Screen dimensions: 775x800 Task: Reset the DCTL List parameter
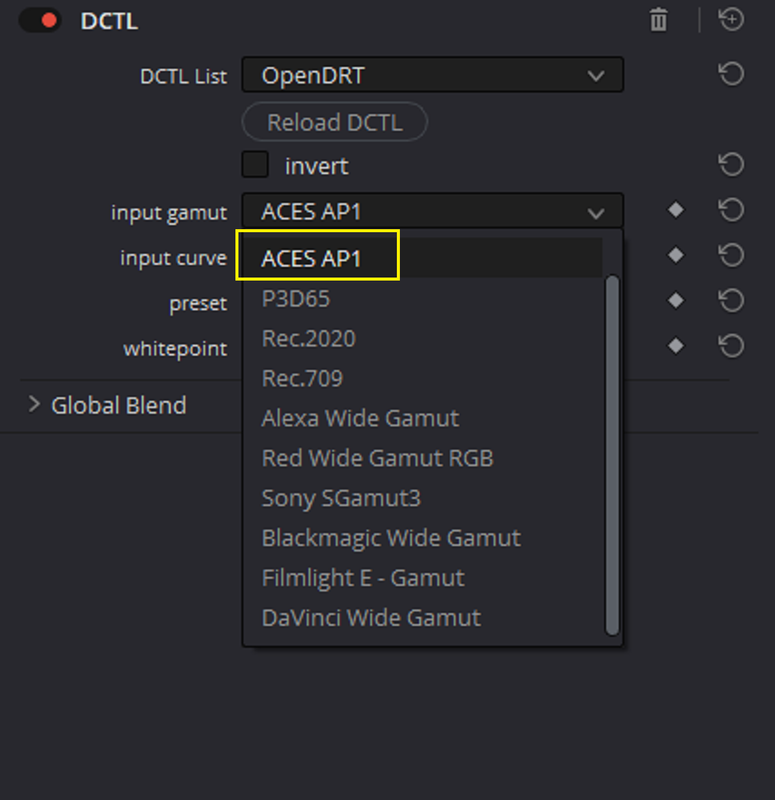[731, 74]
